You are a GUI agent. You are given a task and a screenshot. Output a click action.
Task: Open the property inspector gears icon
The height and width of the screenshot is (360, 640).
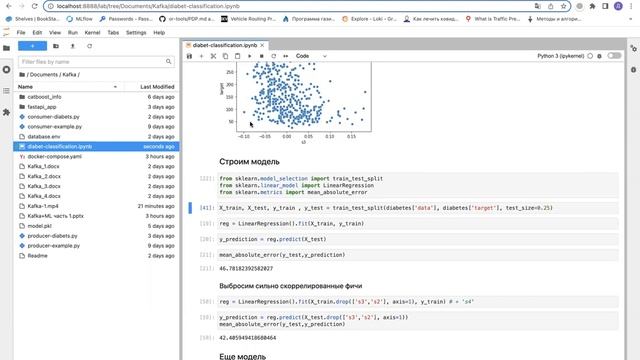coord(633,48)
